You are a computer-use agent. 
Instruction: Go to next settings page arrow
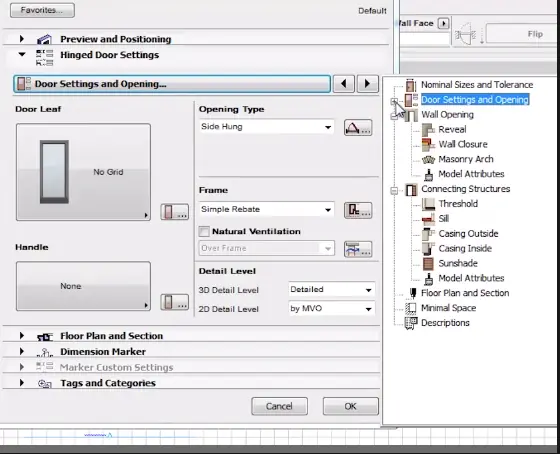tap(368, 84)
